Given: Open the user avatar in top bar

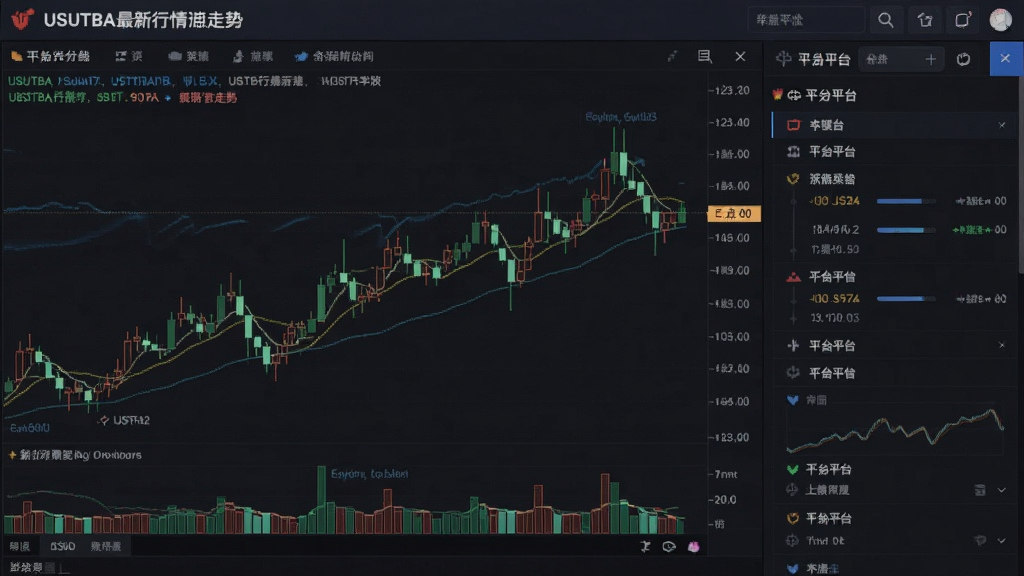Looking at the screenshot, I should [x=1000, y=20].
